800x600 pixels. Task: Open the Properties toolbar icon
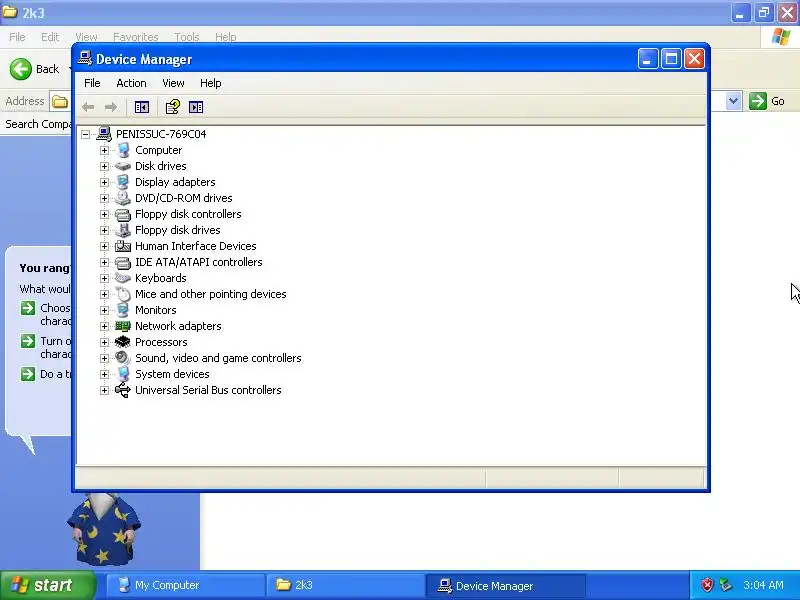172,107
